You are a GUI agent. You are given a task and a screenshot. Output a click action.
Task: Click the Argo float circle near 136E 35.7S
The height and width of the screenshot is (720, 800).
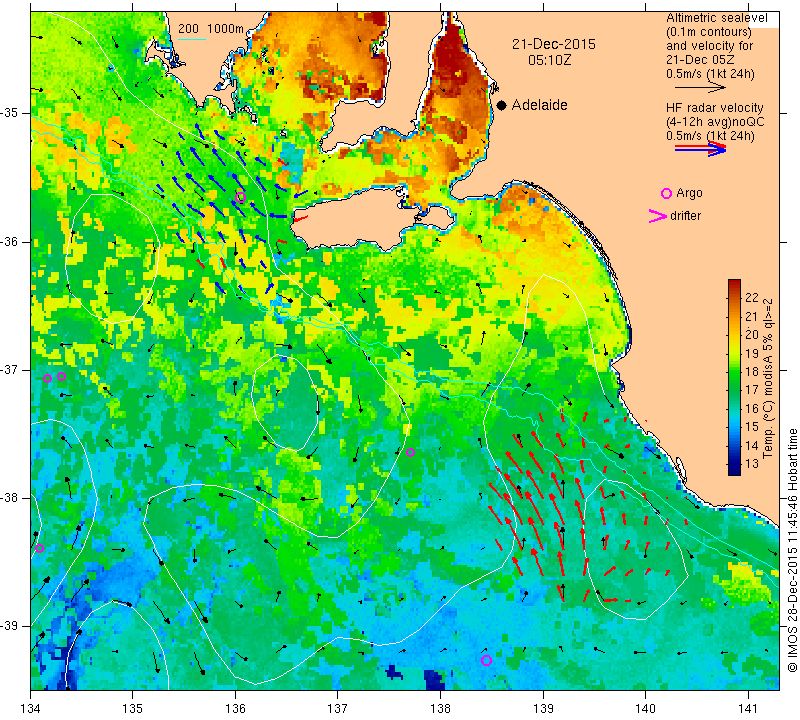241,197
